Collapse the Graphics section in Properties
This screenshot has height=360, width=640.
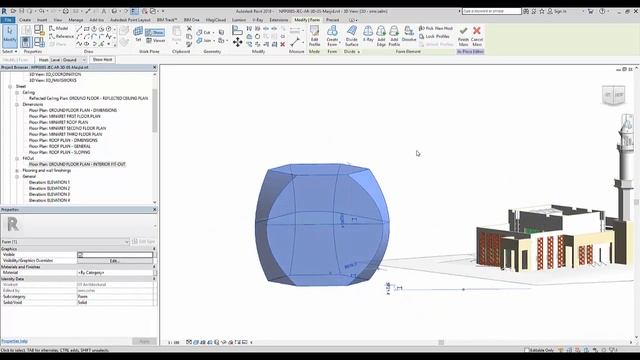[x=154, y=249]
